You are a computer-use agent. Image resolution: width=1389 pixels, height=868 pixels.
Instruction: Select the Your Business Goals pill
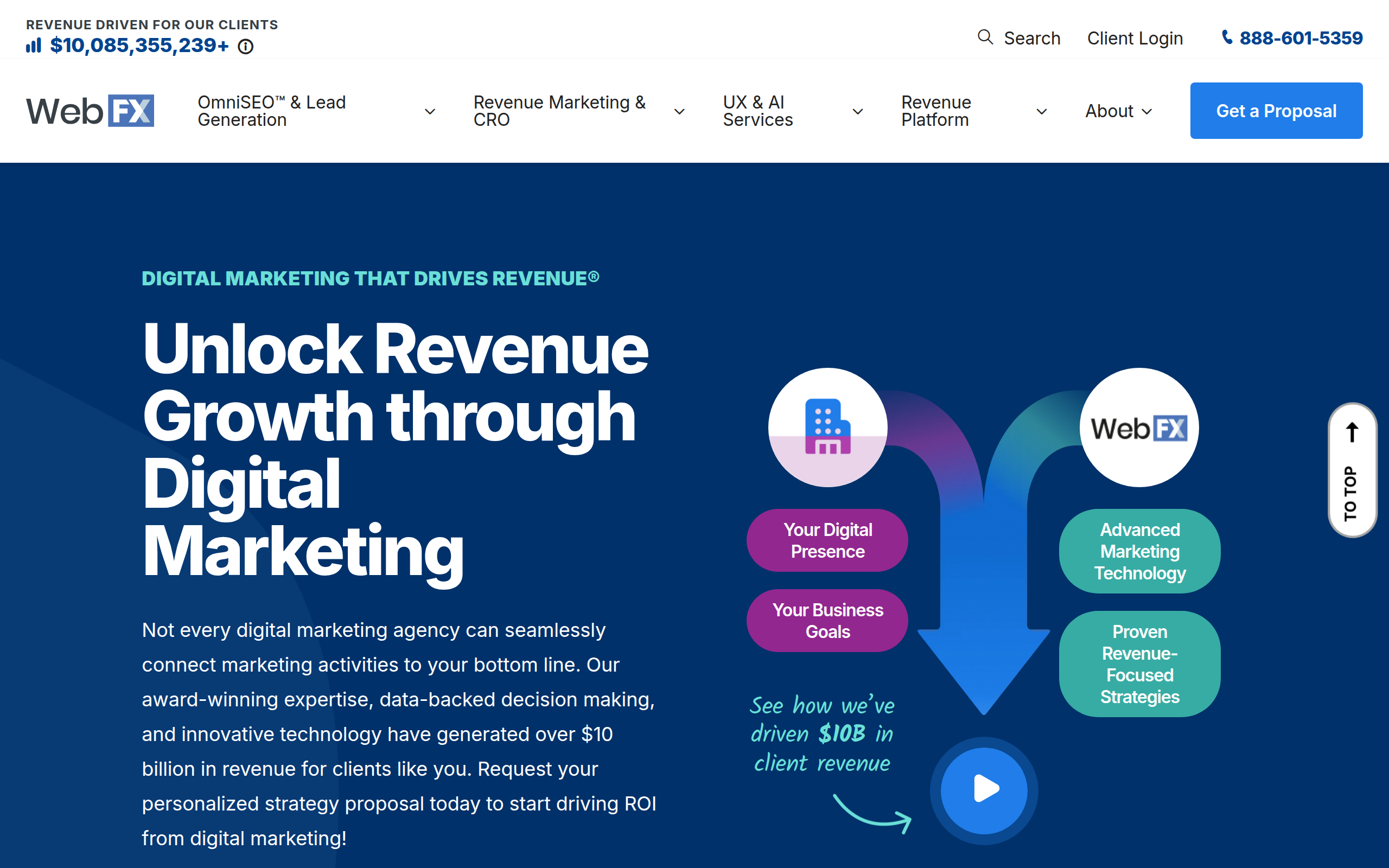pyautogui.click(x=827, y=621)
